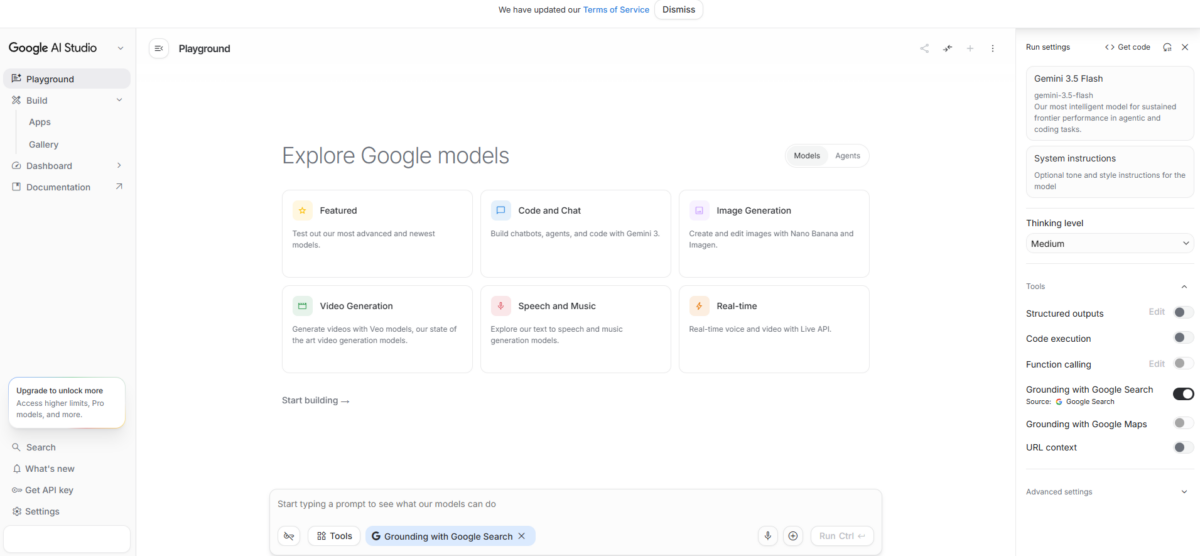Screen dimensions: 1200x556
Task: Disable Grounding with Google Search toggle
Action: click(1183, 394)
